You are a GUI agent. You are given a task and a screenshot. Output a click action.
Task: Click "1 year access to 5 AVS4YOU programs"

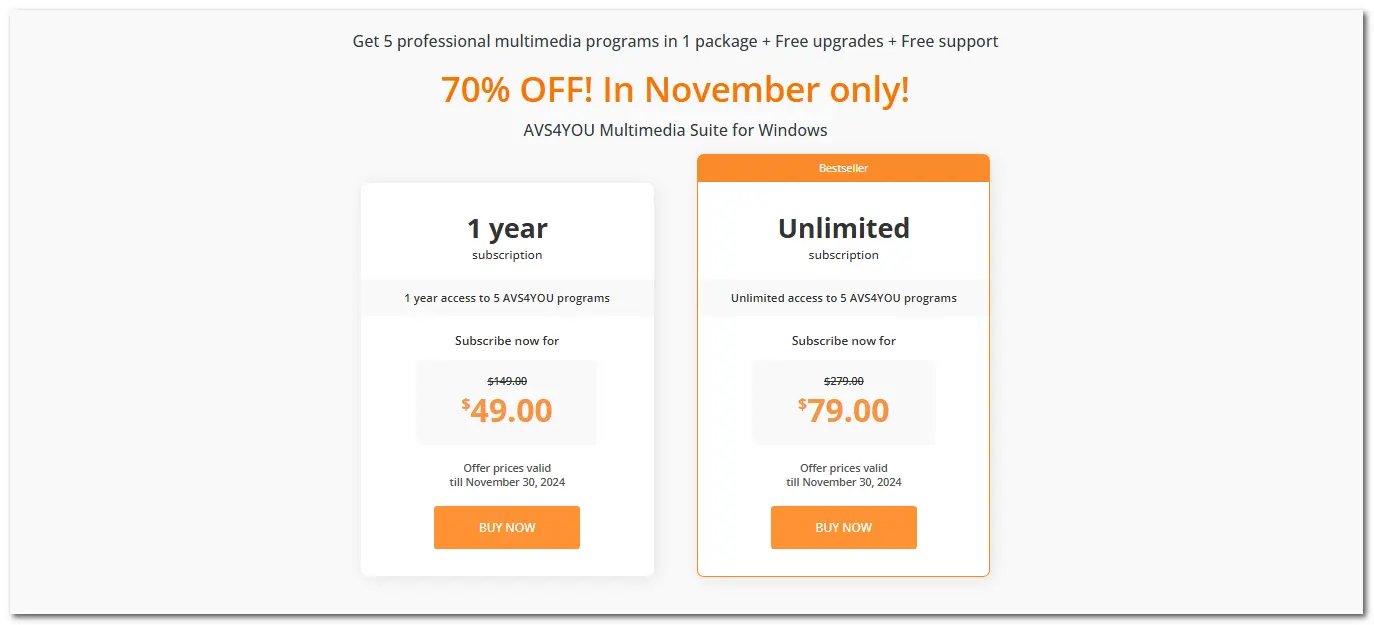[x=507, y=298]
